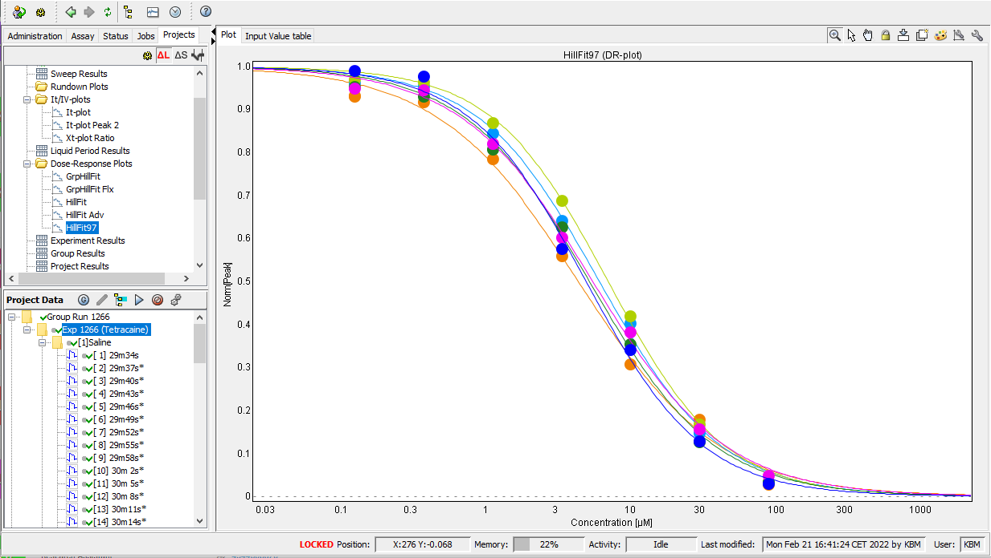Collapse the [1]Saline tree node
Screen dimensions: 991x558
pyautogui.click(x=43, y=343)
